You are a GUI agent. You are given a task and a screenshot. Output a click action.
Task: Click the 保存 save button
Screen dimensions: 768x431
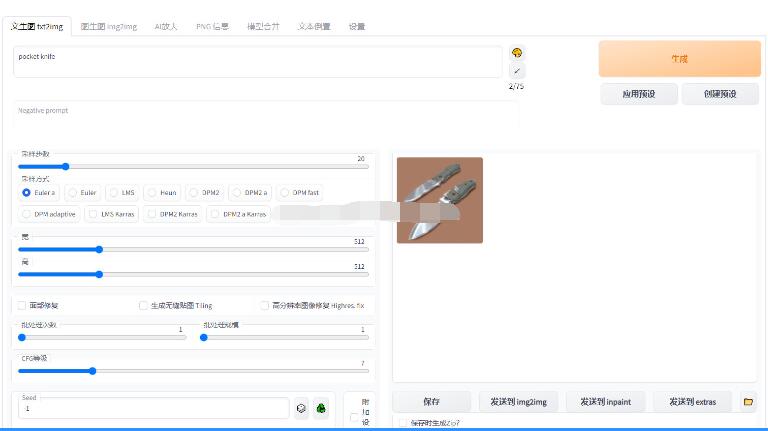tap(431, 402)
